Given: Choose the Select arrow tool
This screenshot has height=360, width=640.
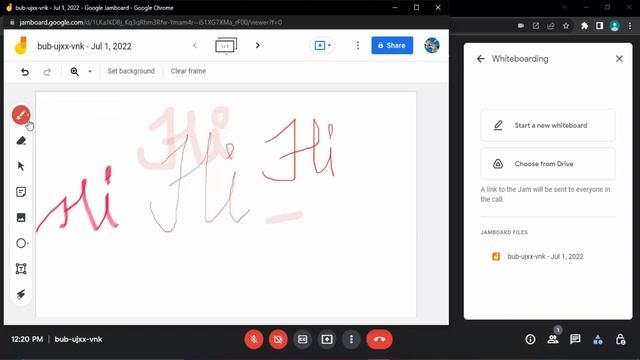Looking at the screenshot, I should click(x=21, y=166).
